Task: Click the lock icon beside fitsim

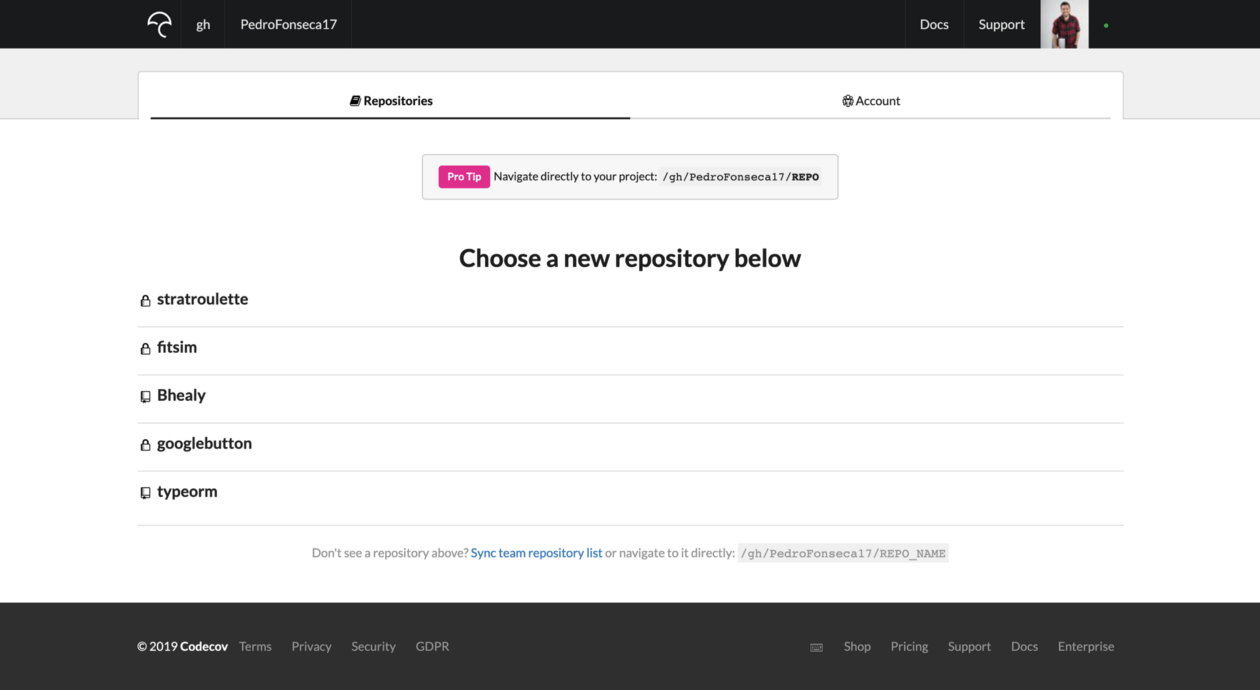Action: tap(145, 348)
